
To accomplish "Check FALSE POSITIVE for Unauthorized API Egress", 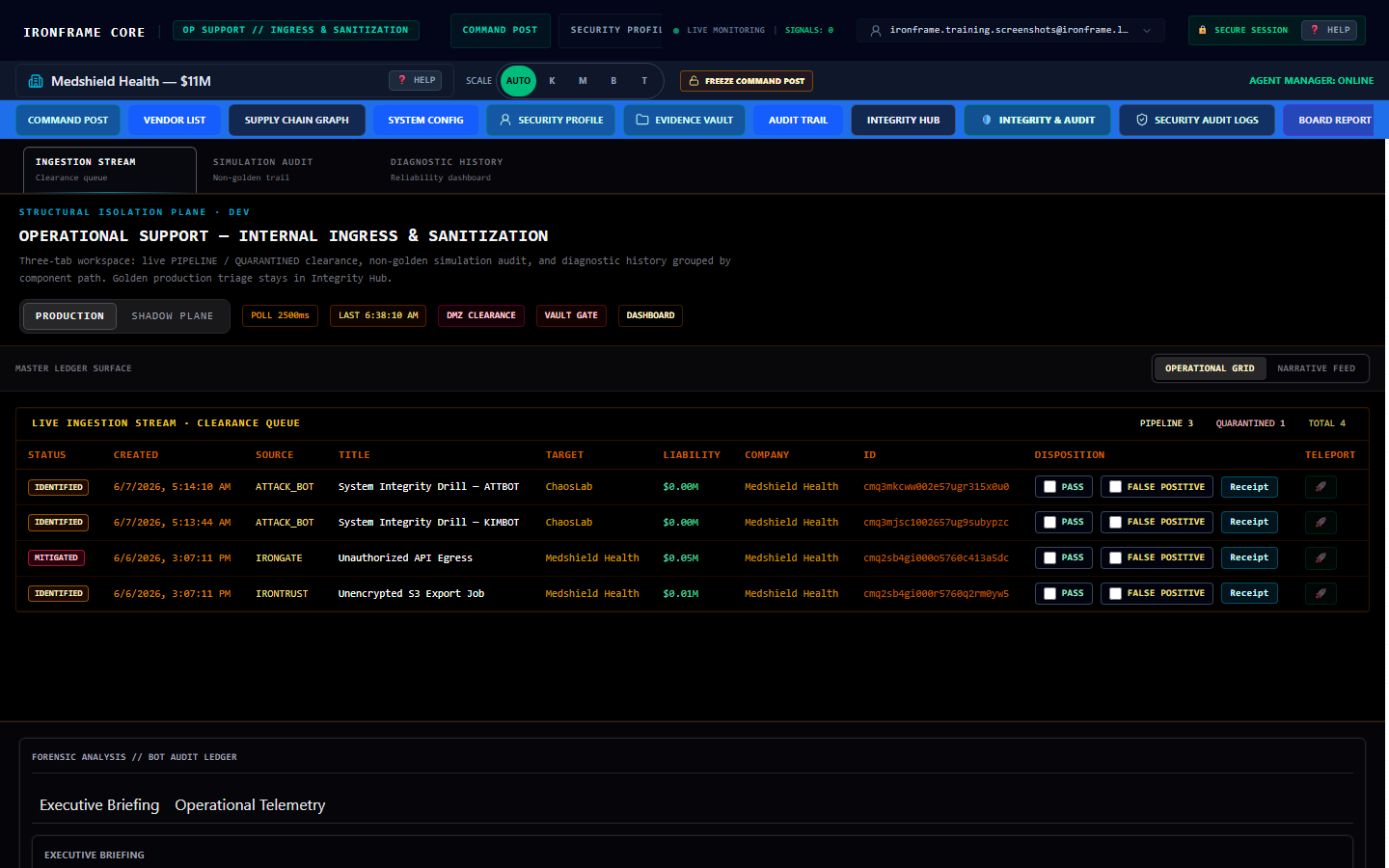I will [1115, 557].
